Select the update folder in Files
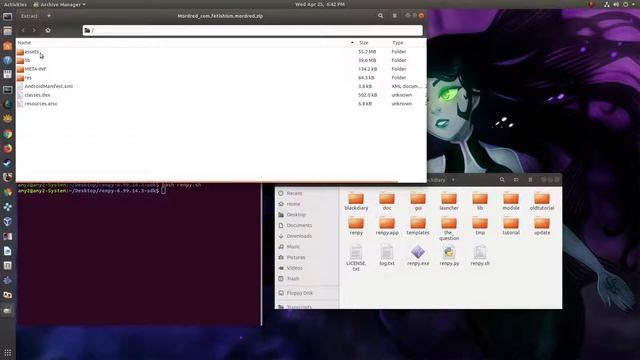This screenshot has width=640, height=360. click(542, 226)
